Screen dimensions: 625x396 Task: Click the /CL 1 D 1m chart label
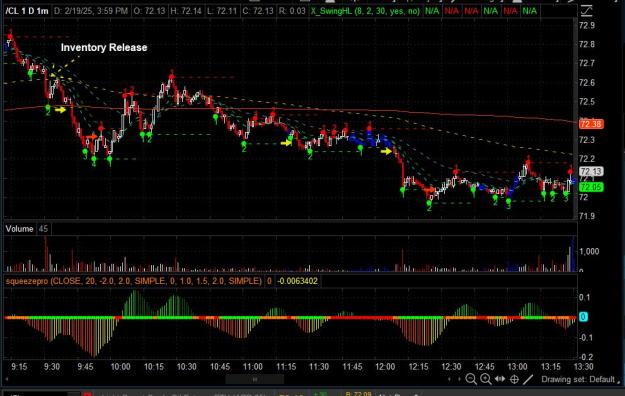coord(27,11)
